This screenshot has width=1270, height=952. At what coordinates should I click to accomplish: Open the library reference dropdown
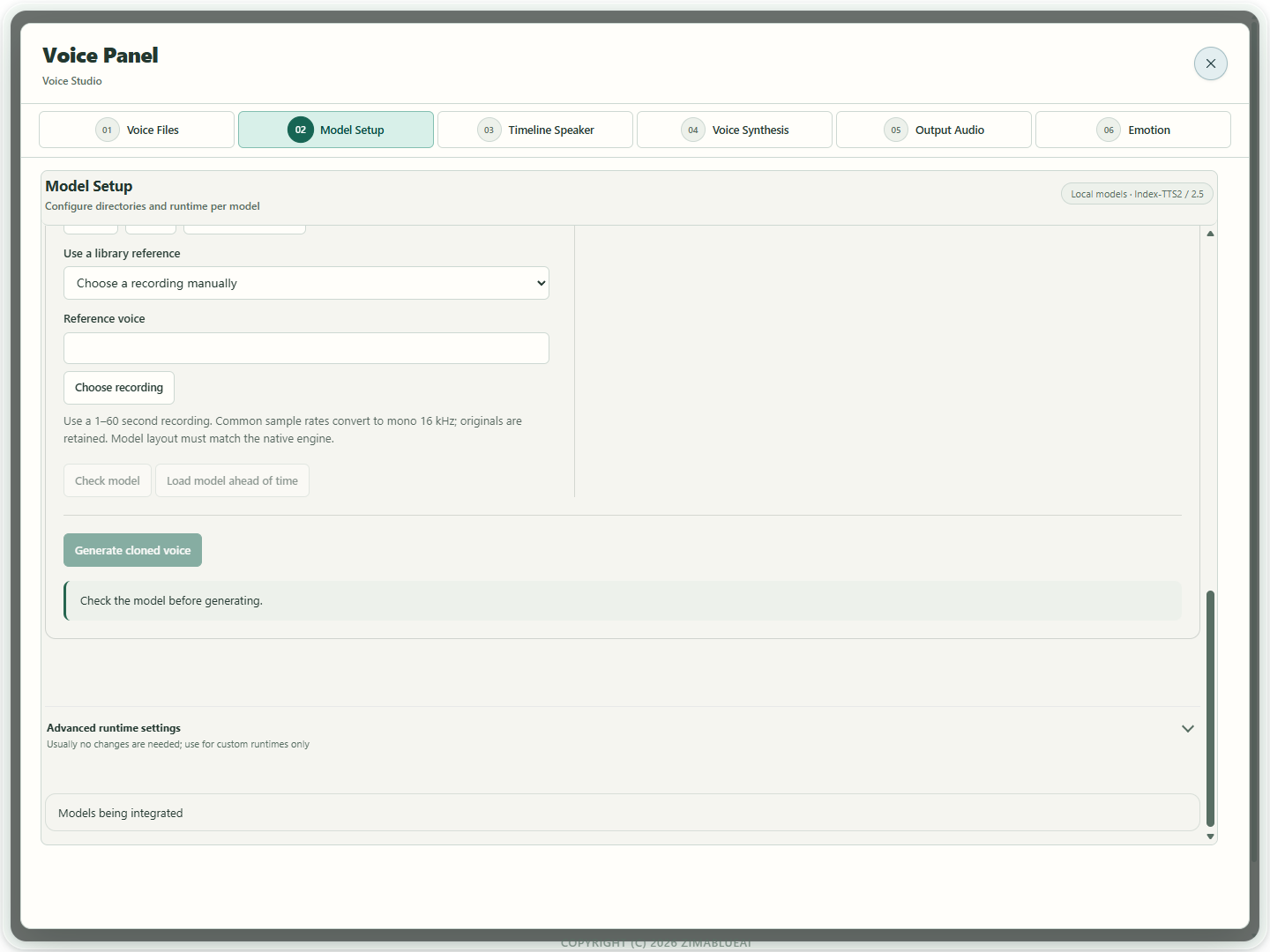306,283
